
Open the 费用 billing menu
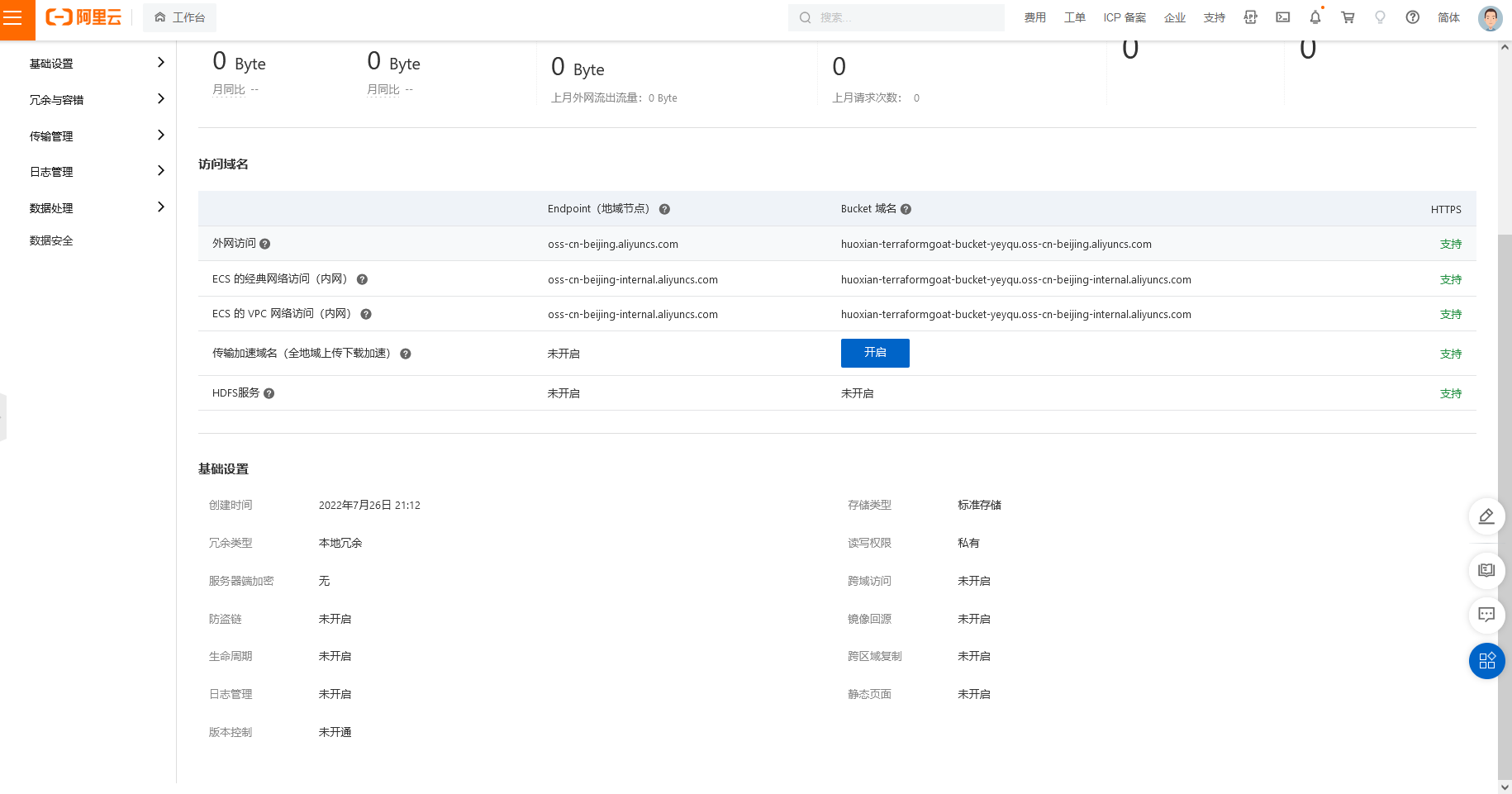(x=1034, y=17)
